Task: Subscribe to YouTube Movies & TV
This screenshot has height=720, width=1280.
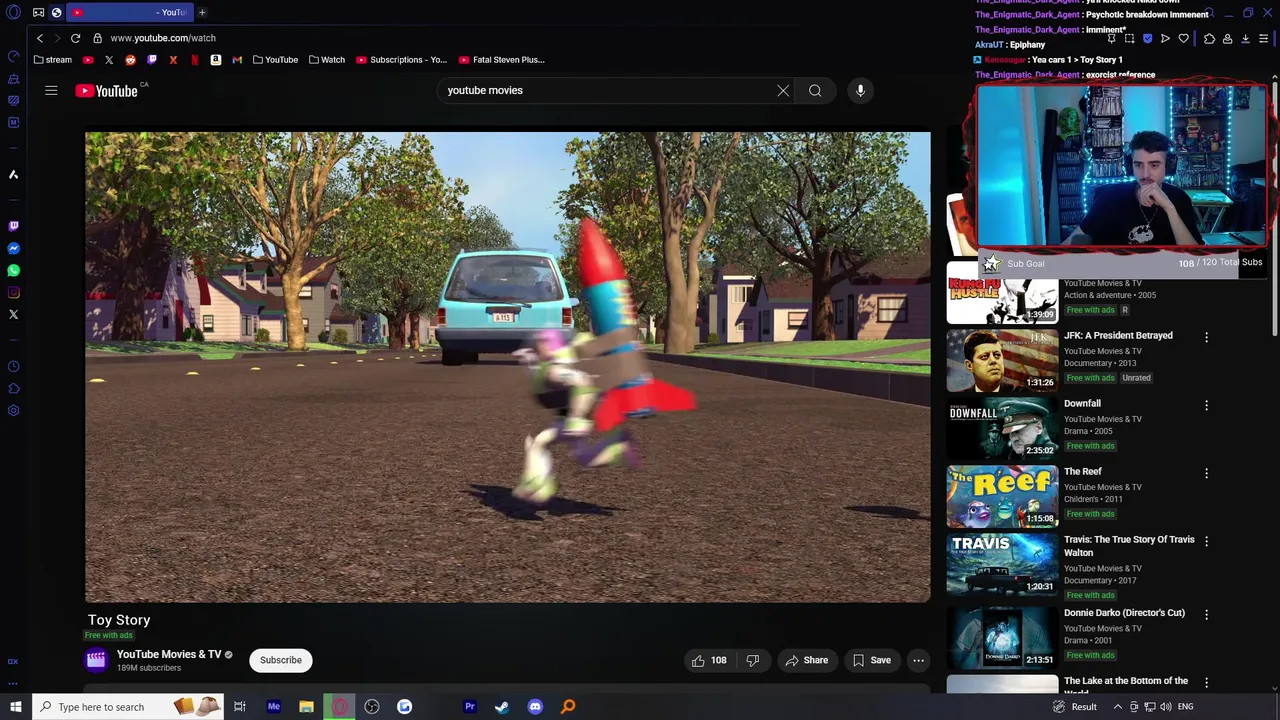Action: (281, 660)
